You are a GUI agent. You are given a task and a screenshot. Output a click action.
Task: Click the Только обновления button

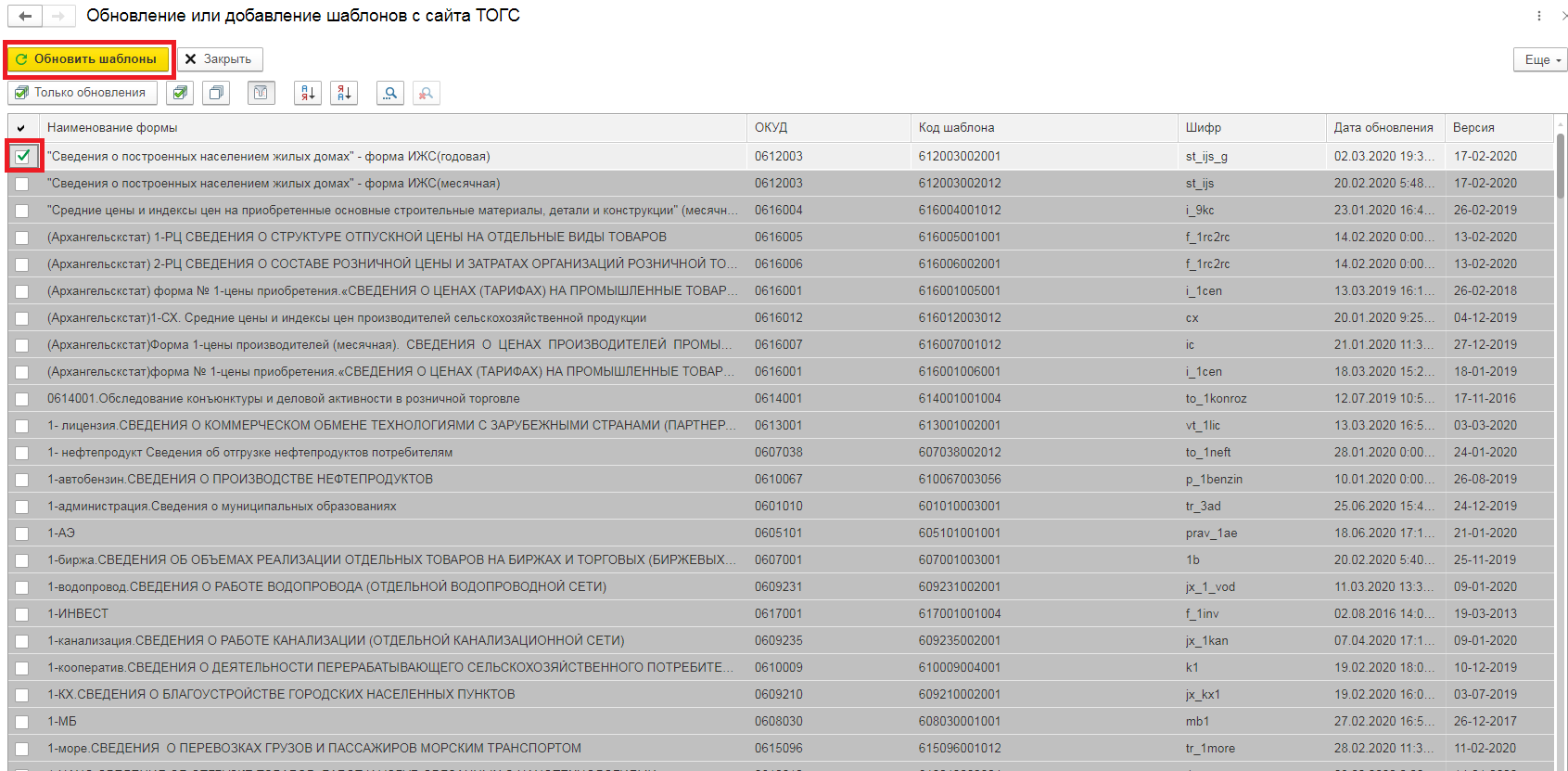point(83,93)
